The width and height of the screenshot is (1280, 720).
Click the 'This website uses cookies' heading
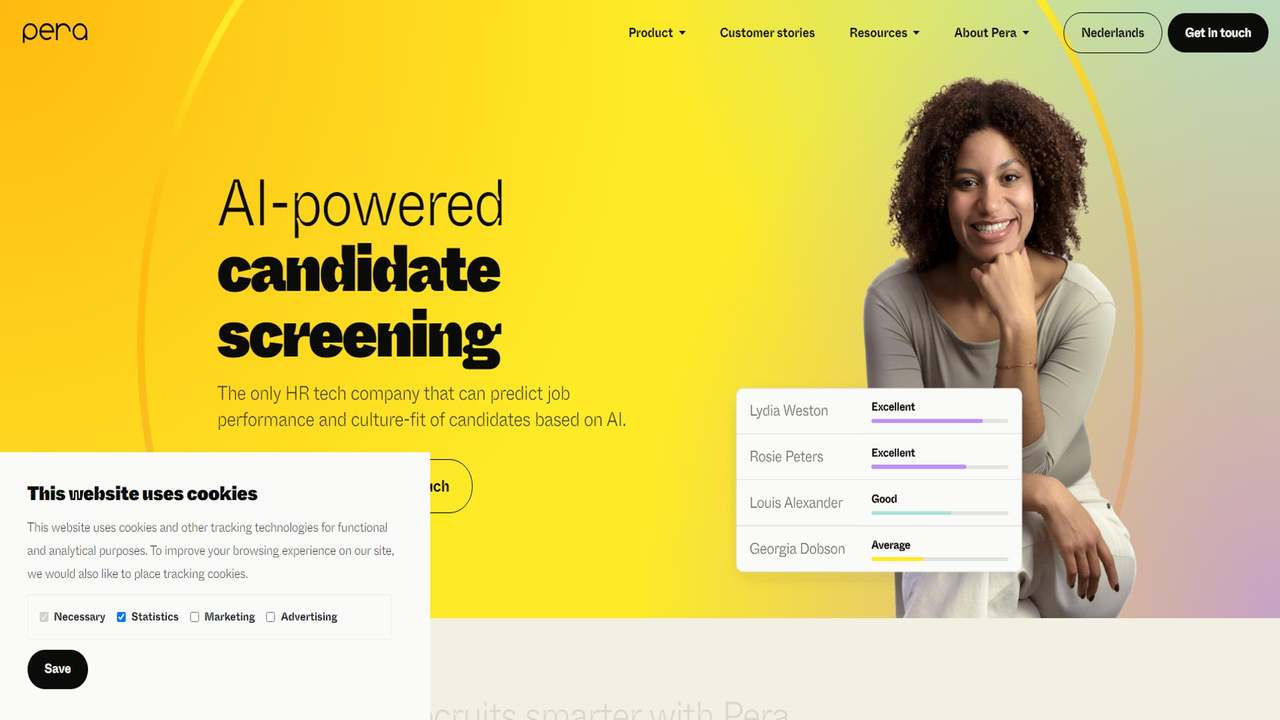pos(142,493)
